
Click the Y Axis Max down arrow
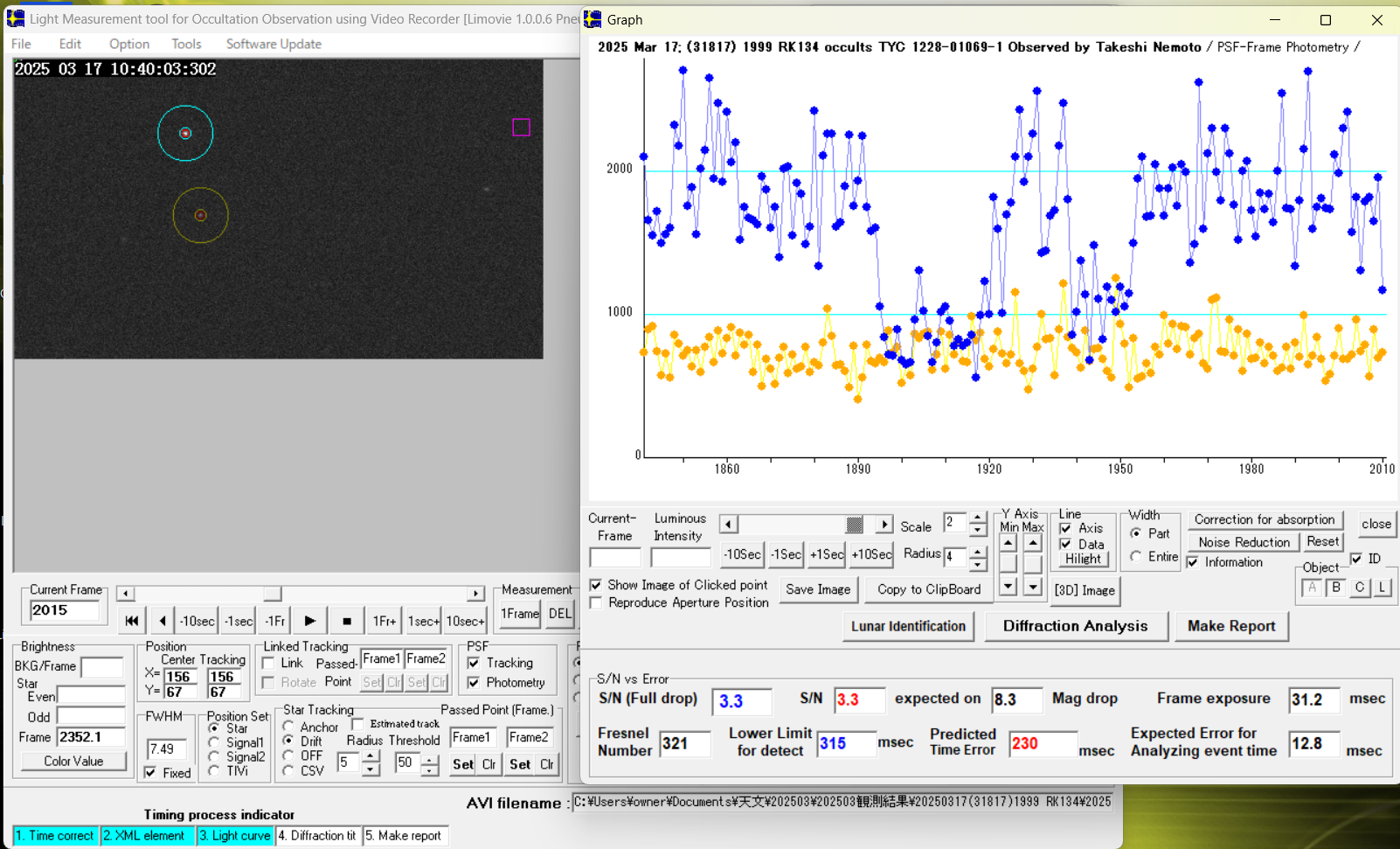(1033, 587)
